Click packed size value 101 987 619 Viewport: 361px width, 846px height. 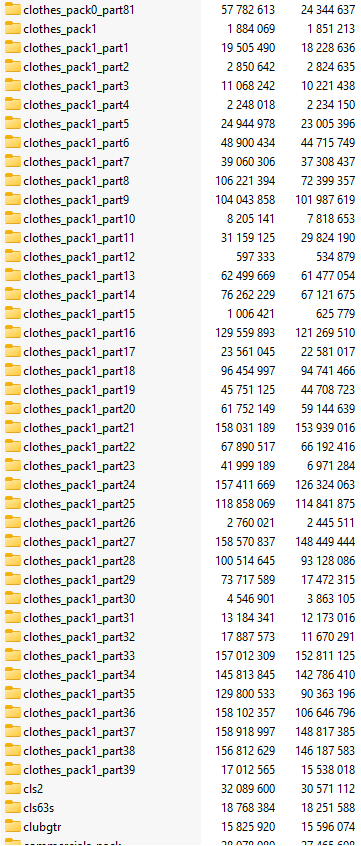(x=325, y=200)
